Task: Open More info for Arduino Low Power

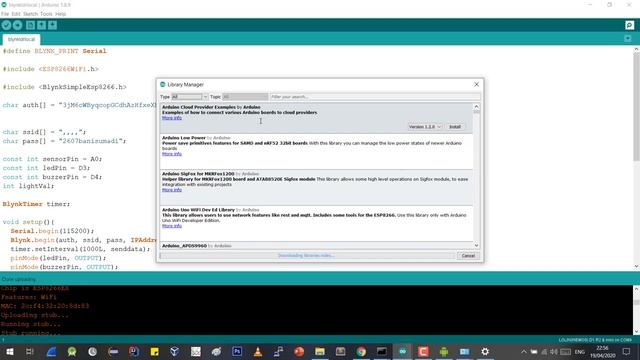Action: coord(172,154)
